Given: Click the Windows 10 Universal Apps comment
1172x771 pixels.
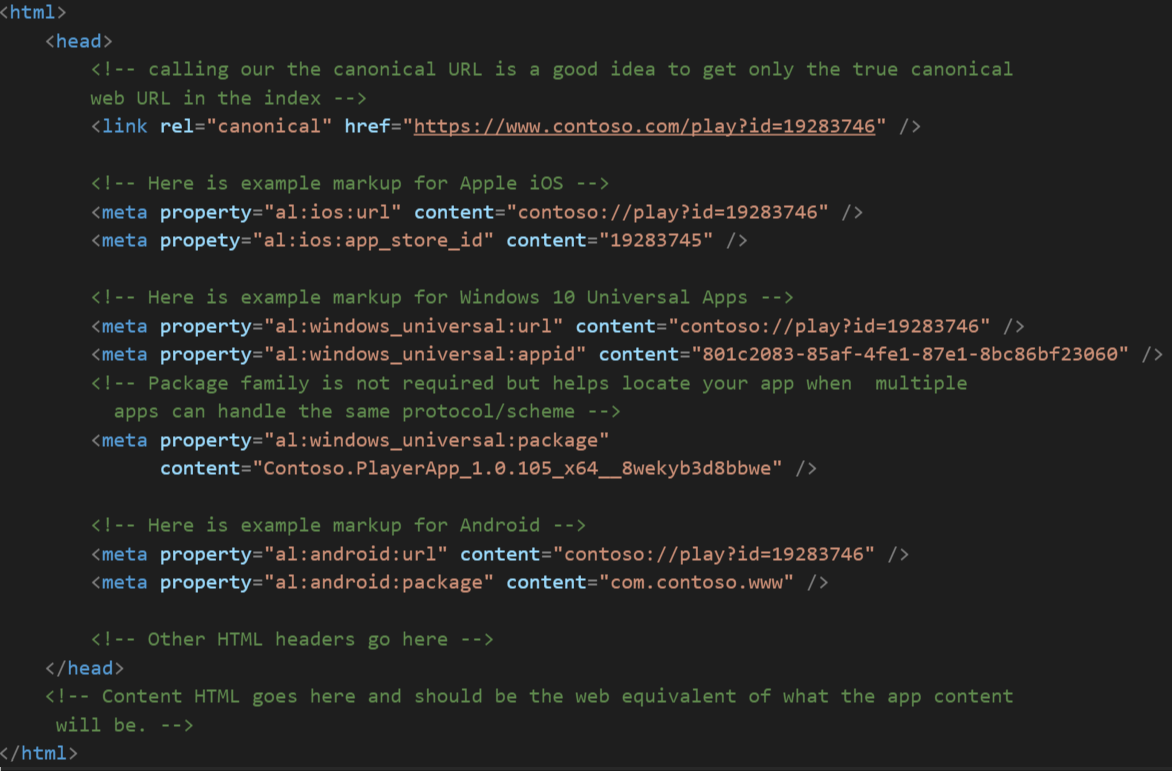Looking at the screenshot, I should [442, 297].
